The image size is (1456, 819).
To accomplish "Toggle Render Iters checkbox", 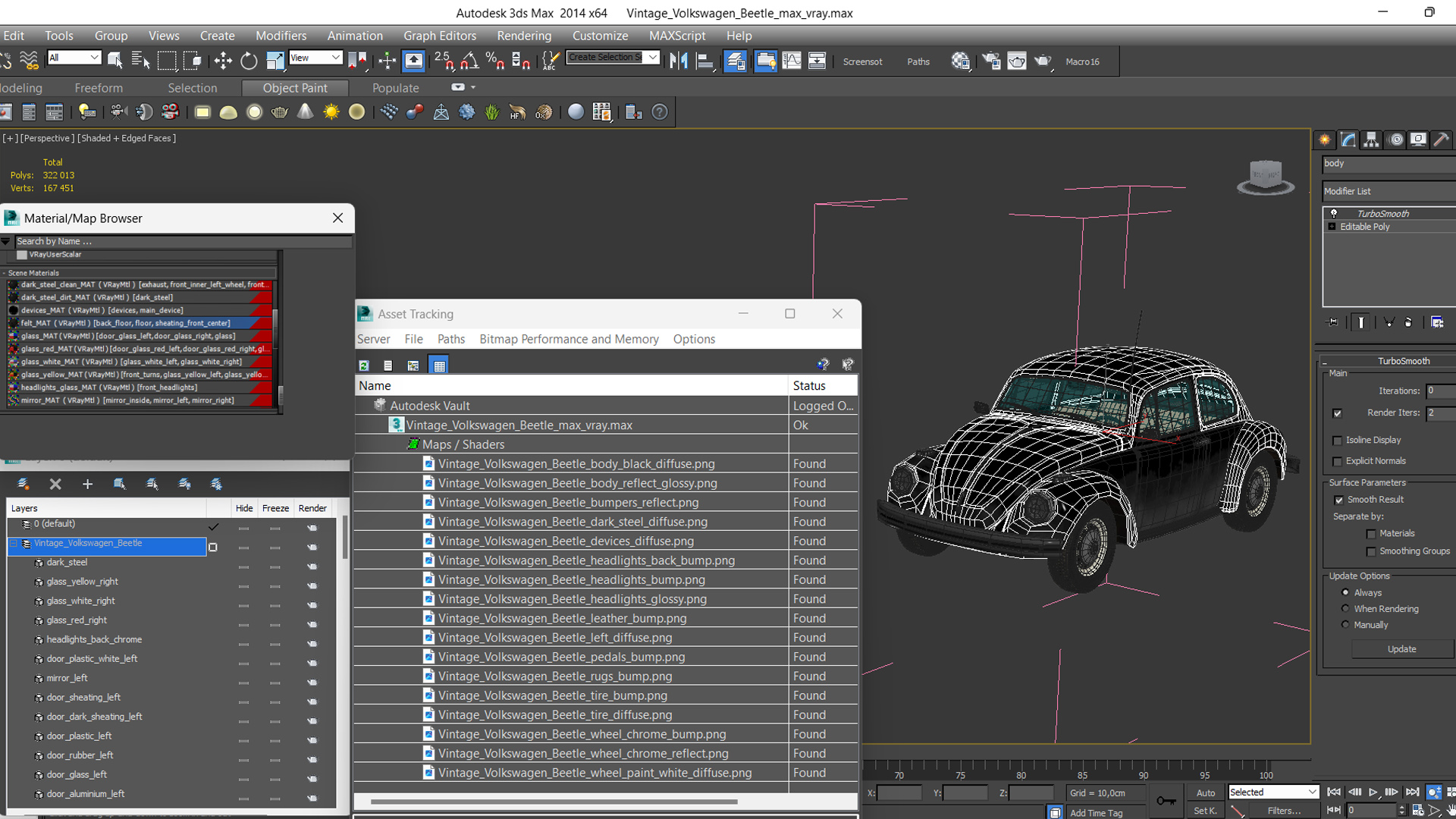I will [1337, 413].
